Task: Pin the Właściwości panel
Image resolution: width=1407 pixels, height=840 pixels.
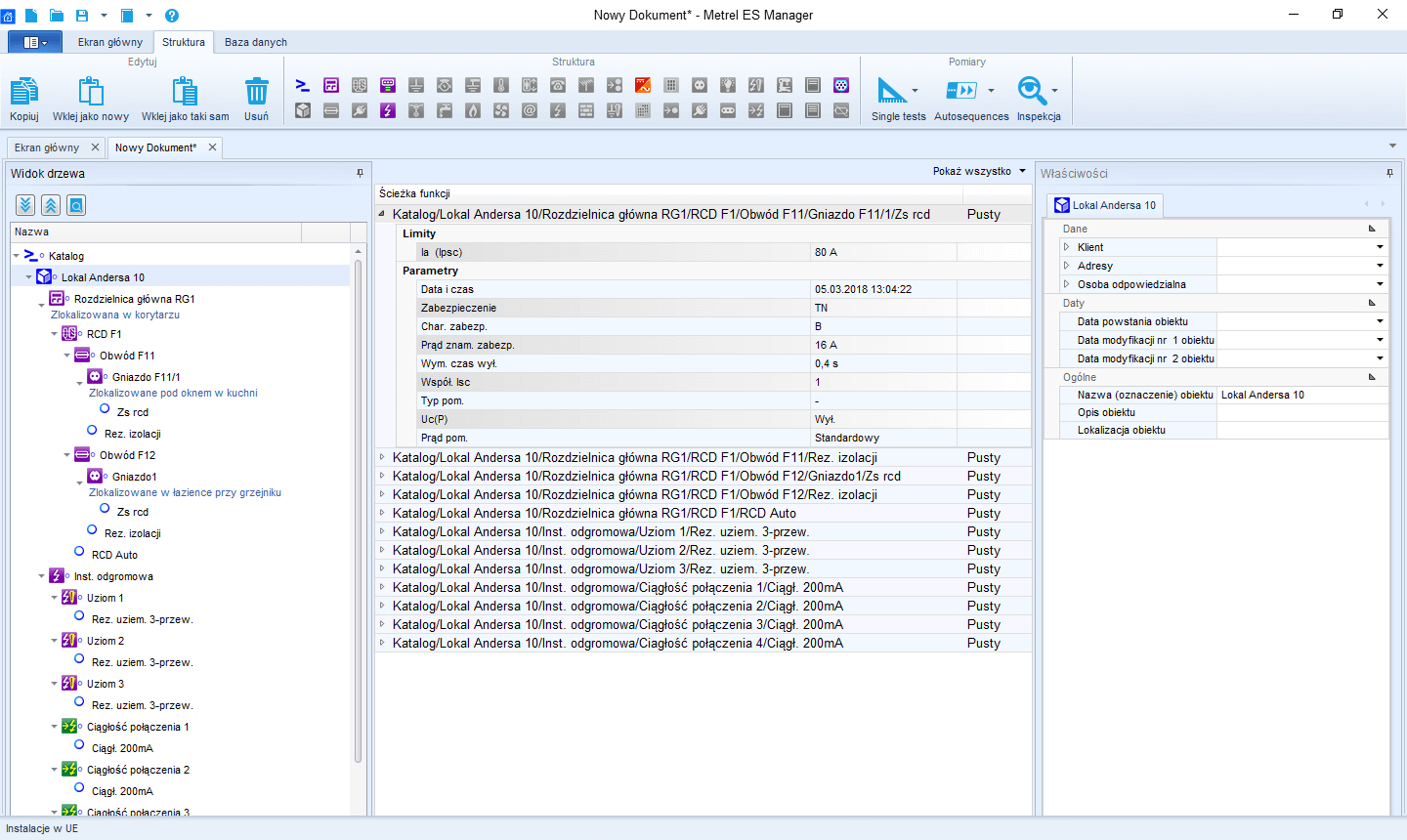Action: (x=1389, y=173)
